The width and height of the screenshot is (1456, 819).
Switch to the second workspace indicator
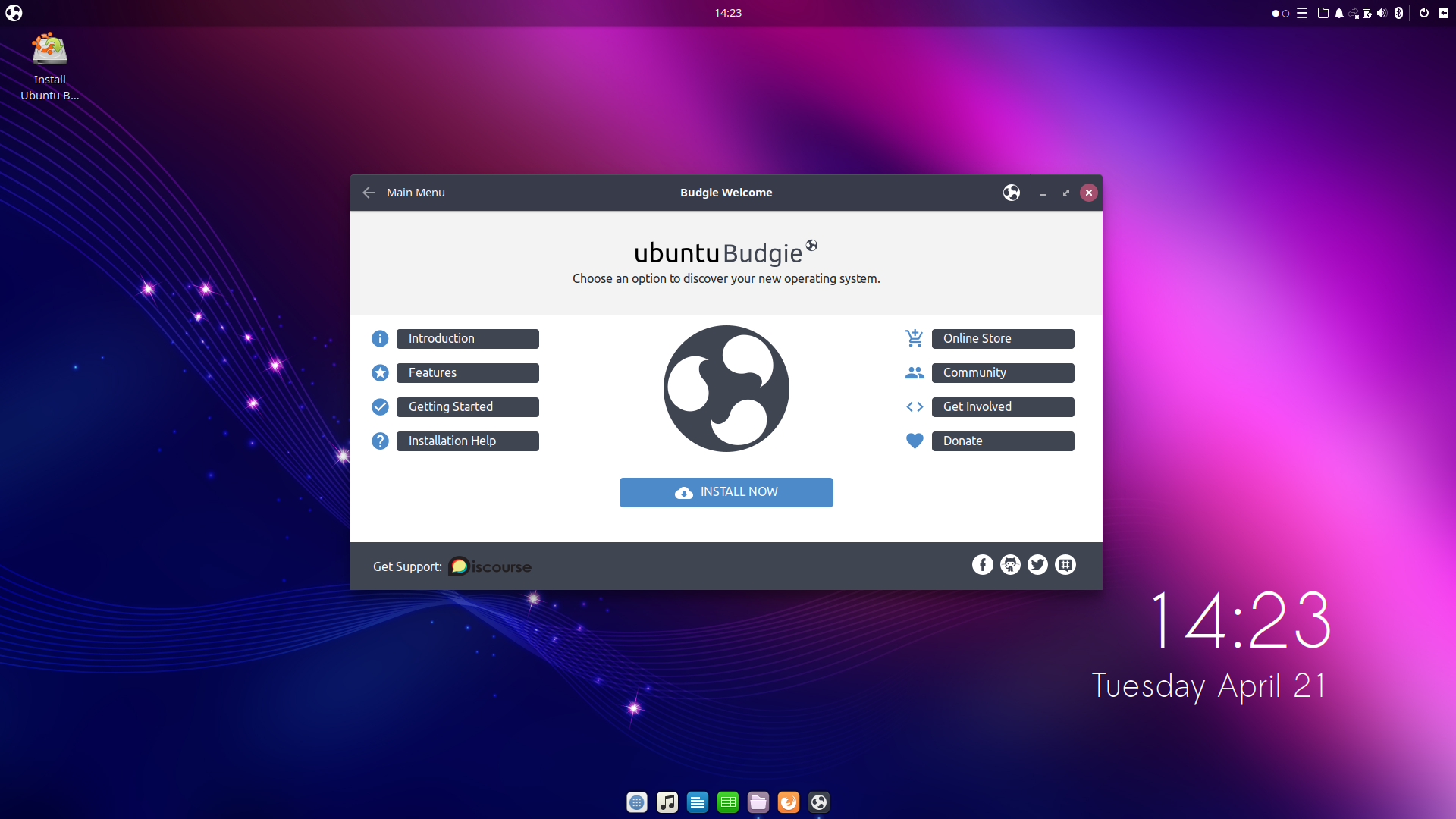pos(1285,14)
